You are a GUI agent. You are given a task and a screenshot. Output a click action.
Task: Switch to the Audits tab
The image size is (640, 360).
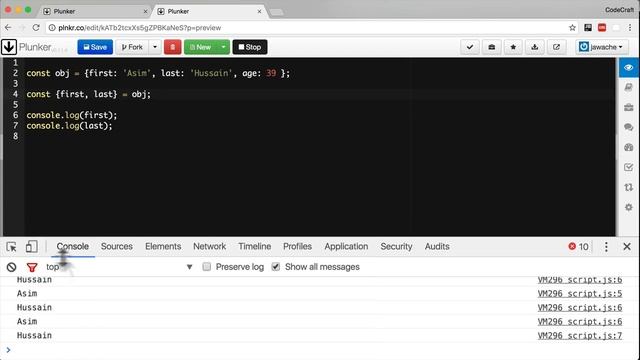[437, 247]
